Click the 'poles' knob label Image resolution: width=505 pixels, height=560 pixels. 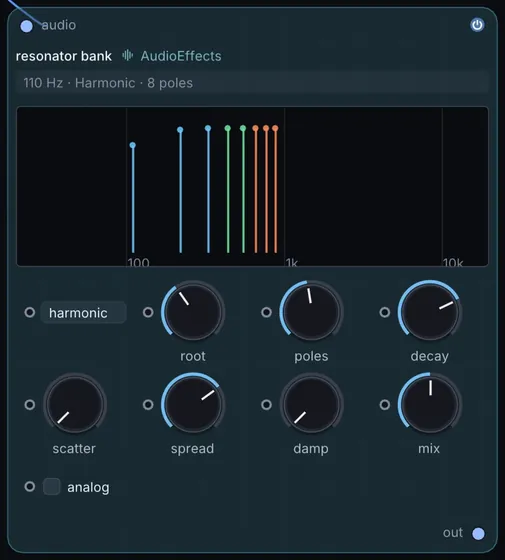tap(311, 356)
